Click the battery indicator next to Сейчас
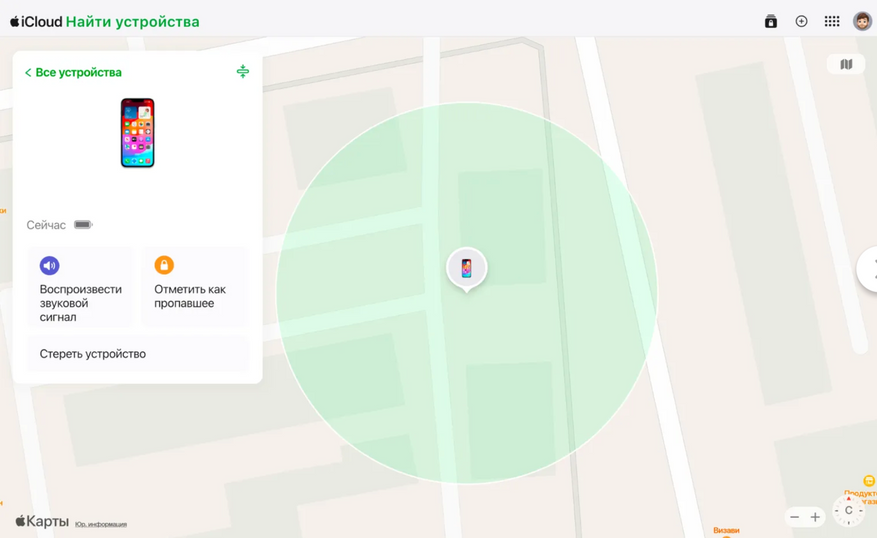The width and height of the screenshot is (877, 538). coord(83,225)
